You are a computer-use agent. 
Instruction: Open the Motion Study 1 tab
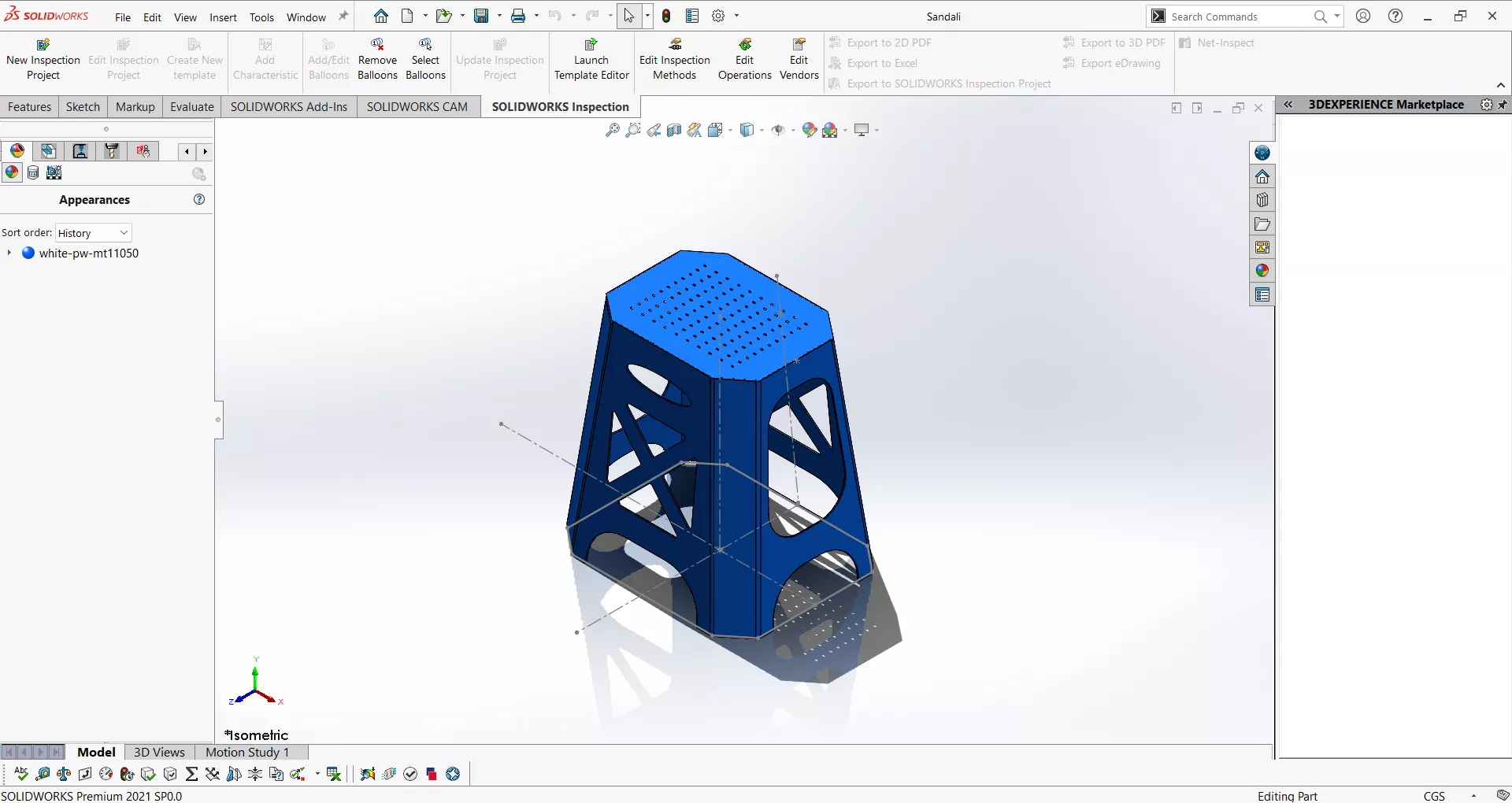pos(247,753)
